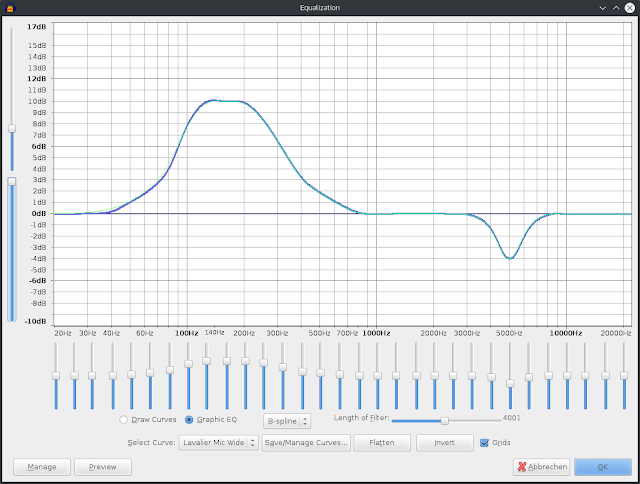Open the B-spline interpolation dropdown
This screenshot has height=484, width=640.
point(287,421)
